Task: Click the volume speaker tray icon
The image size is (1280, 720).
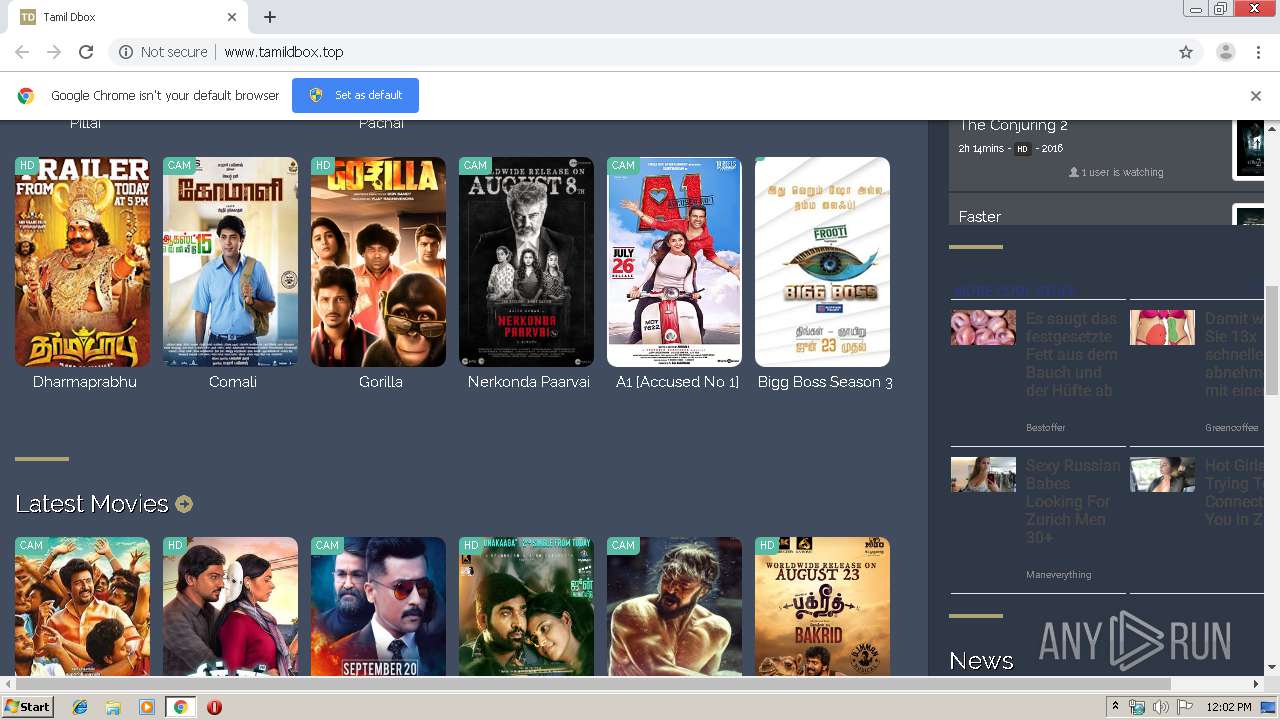Action: [x=1161, y=707]
